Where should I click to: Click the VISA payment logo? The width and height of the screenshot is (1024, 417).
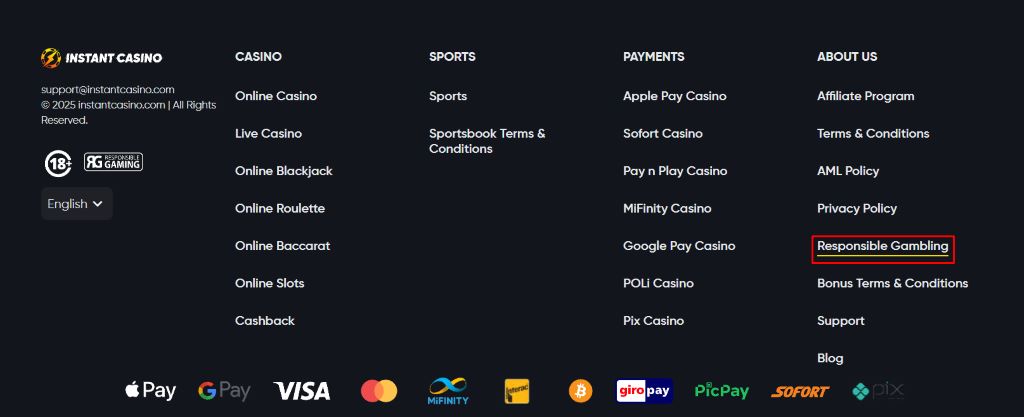[x=302, y=391]
